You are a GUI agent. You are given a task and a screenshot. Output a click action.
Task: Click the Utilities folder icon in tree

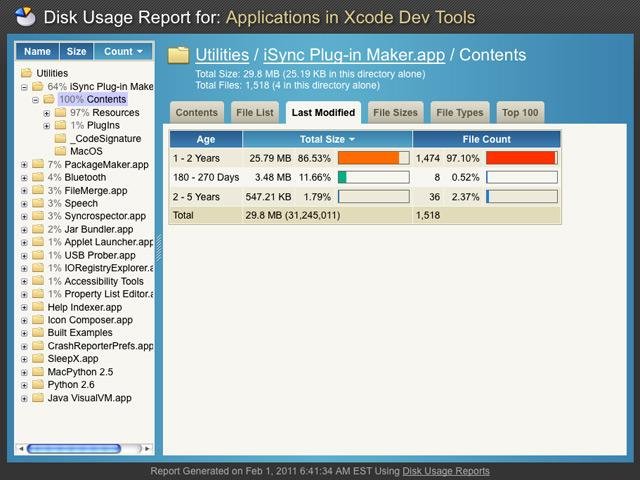click(x=27, y=73)
